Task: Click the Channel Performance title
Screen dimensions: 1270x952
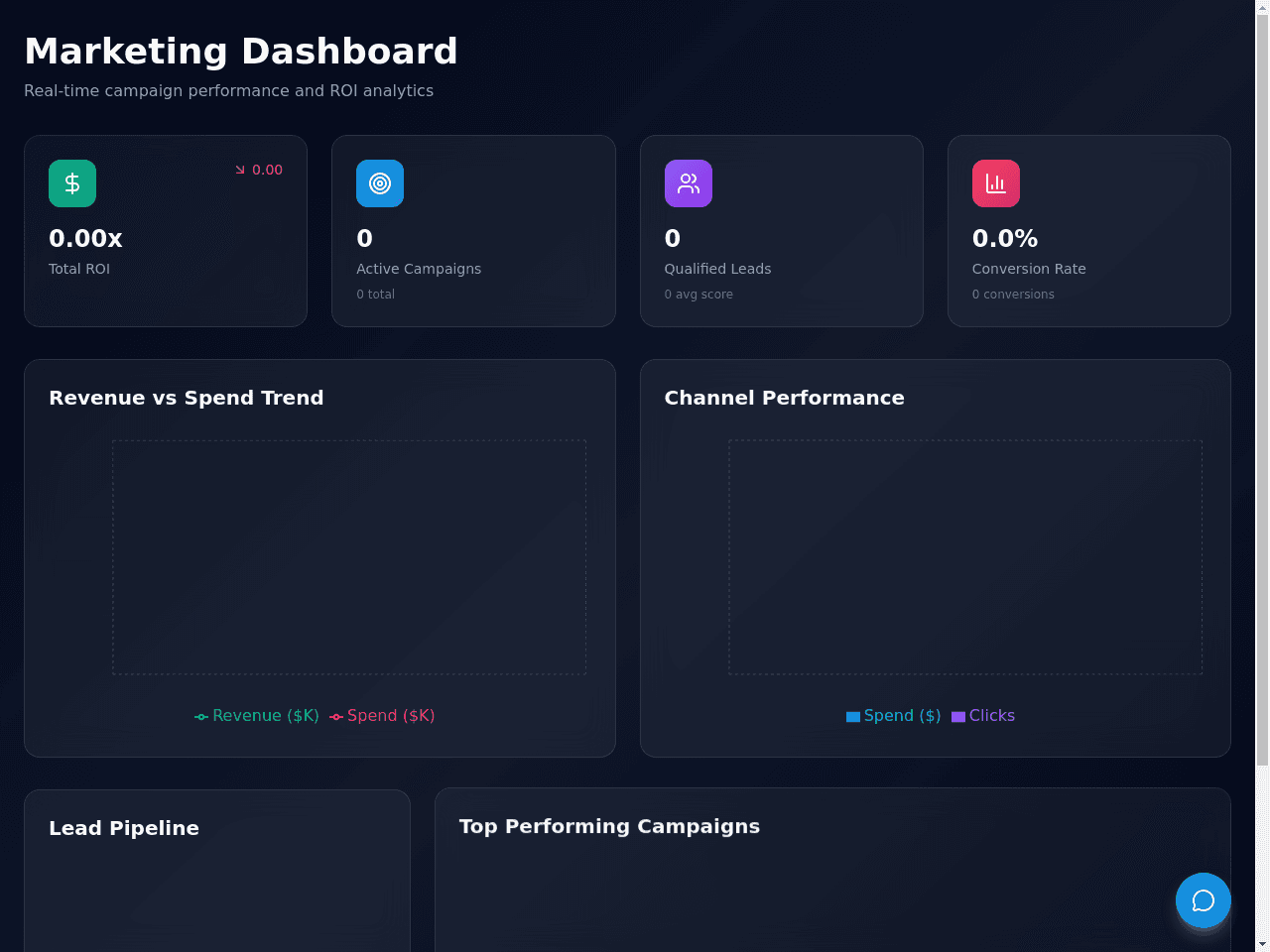Action: pyautogui.click(x=785, y=398)
